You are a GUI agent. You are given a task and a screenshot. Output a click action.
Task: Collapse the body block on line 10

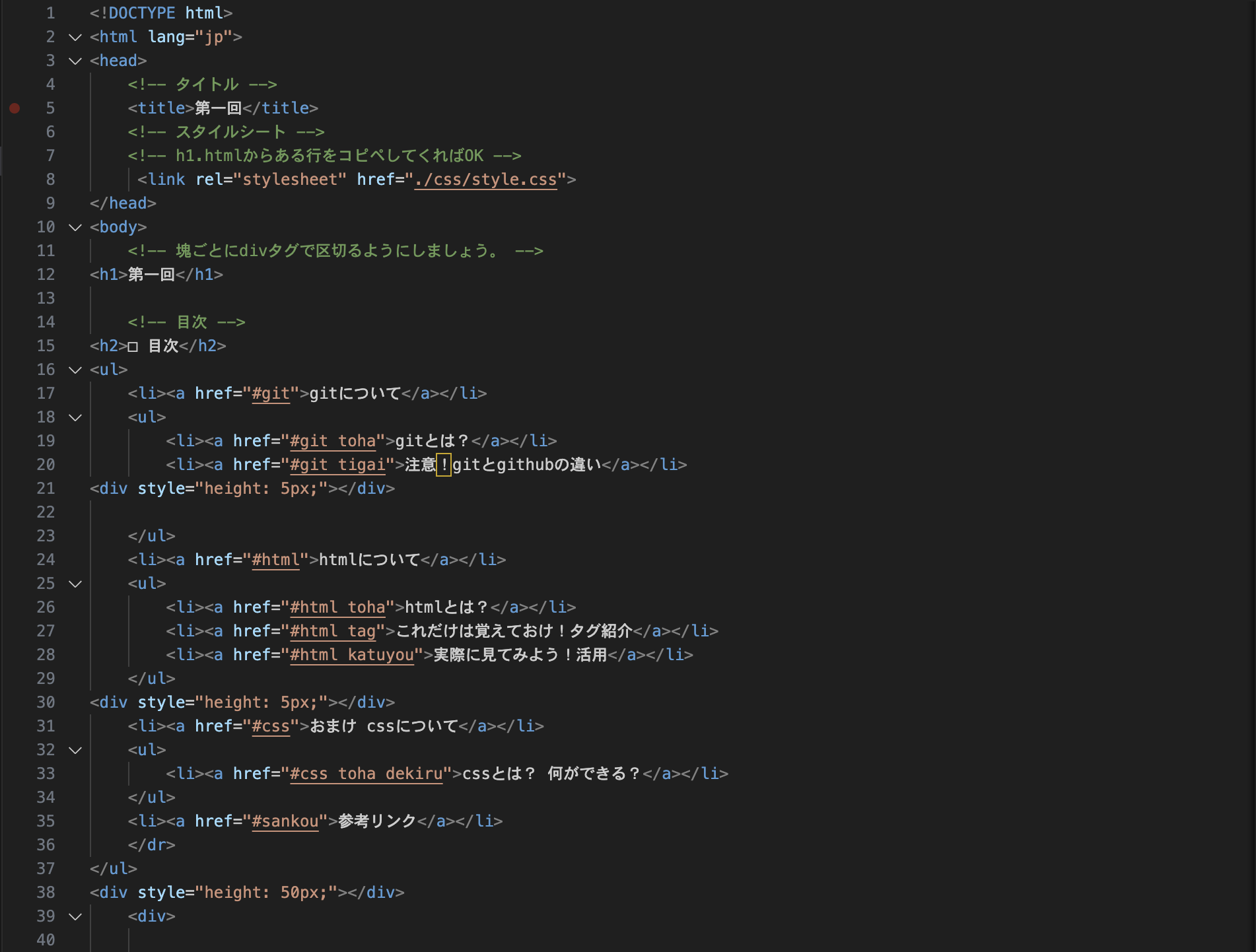click(75, 228)
